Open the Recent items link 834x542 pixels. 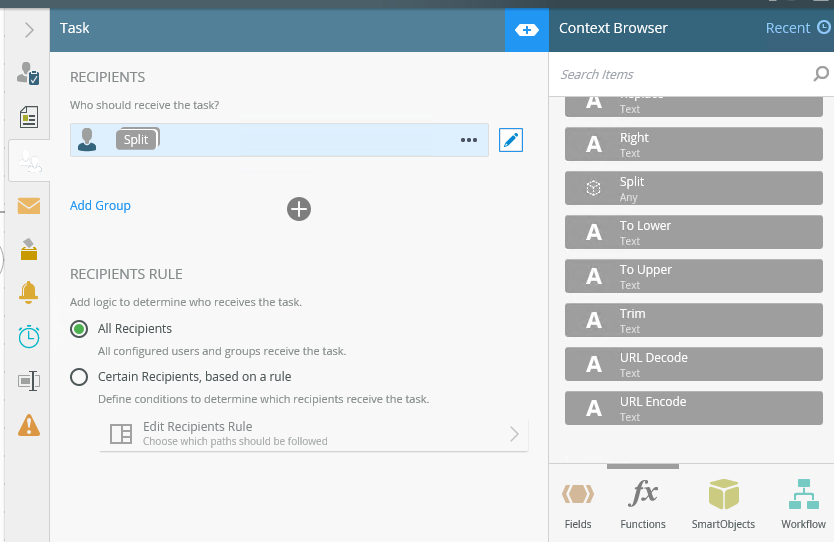click(x=787, y=28)
